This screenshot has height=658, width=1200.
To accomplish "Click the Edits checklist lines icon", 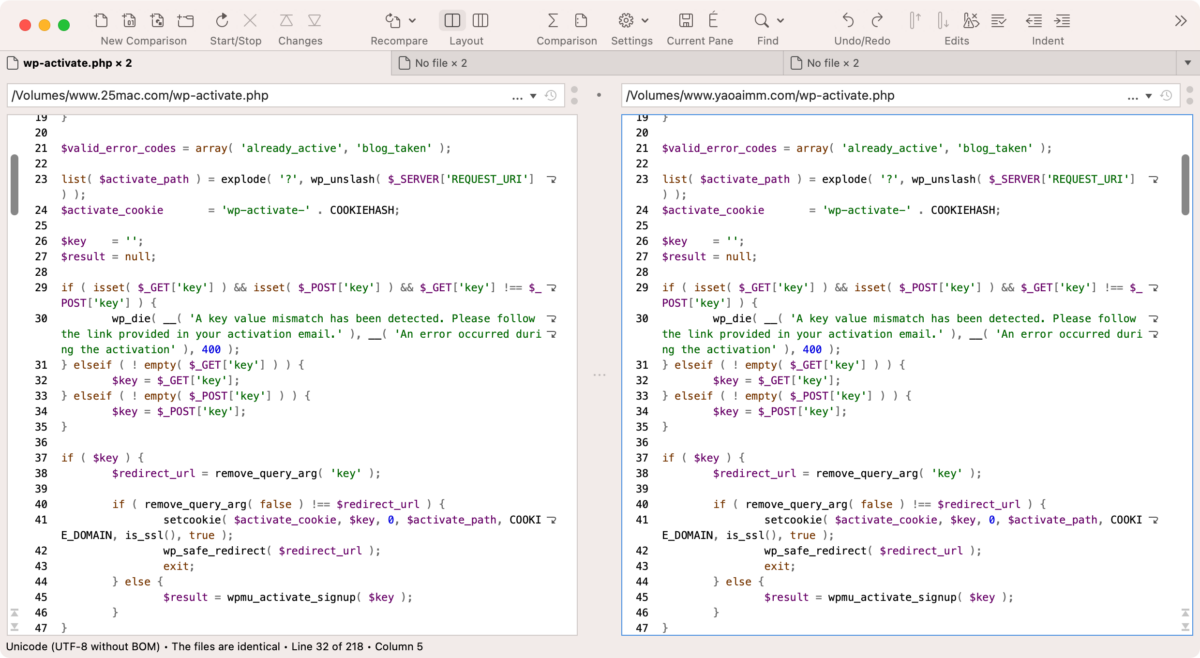I will [x=999, y=20].
